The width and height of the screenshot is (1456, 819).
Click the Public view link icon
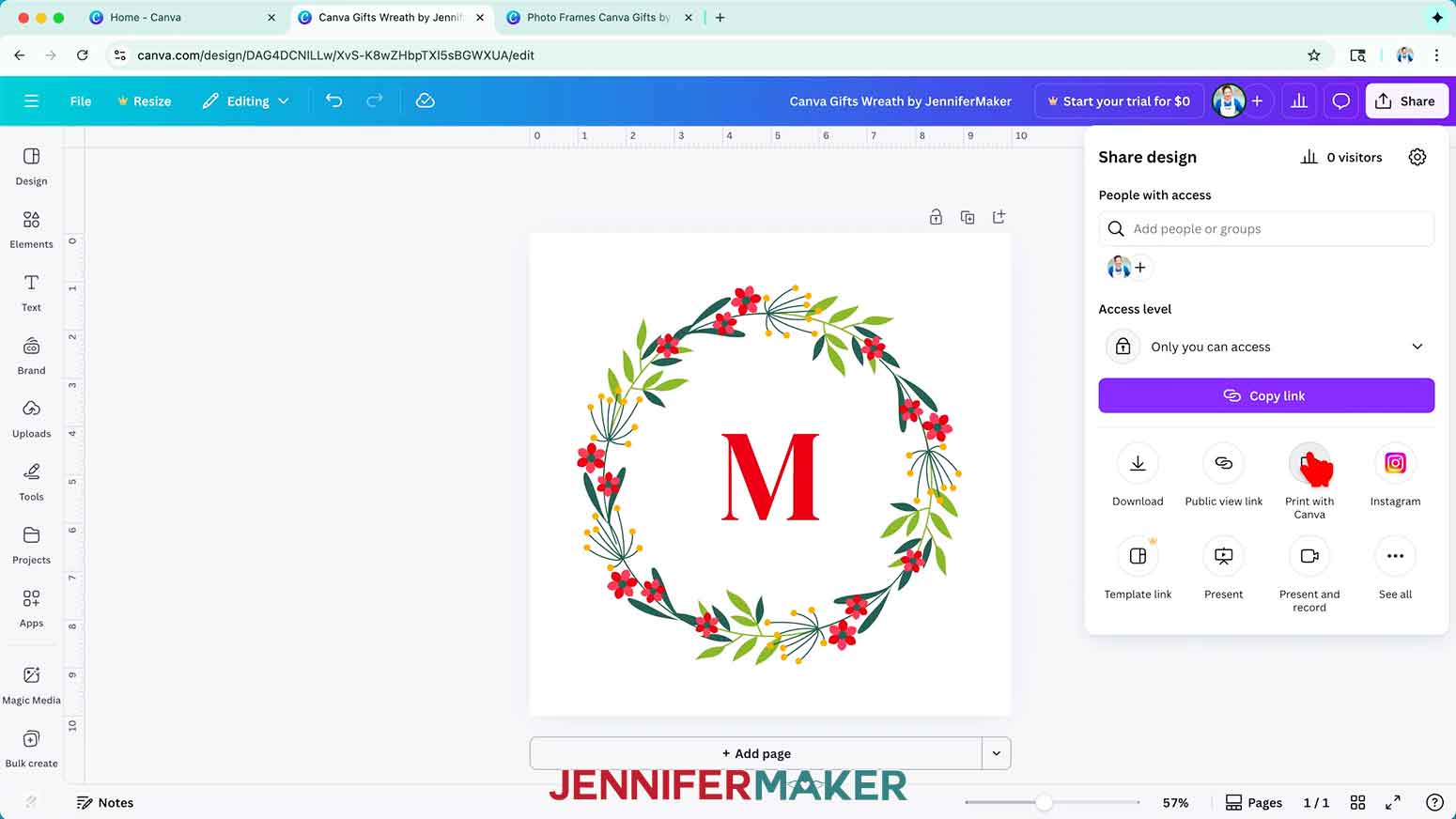pos(1223,463)
